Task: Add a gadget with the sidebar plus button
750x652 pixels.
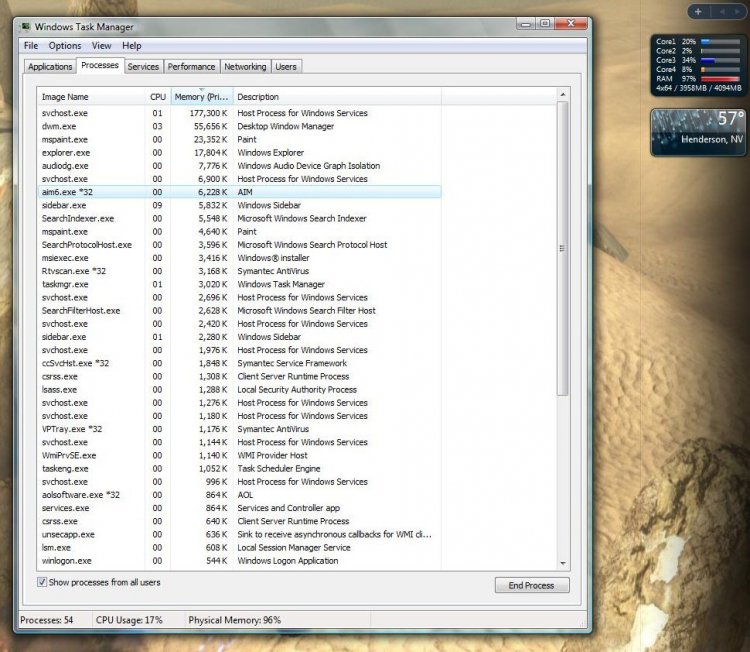Action: pos(698,11)
